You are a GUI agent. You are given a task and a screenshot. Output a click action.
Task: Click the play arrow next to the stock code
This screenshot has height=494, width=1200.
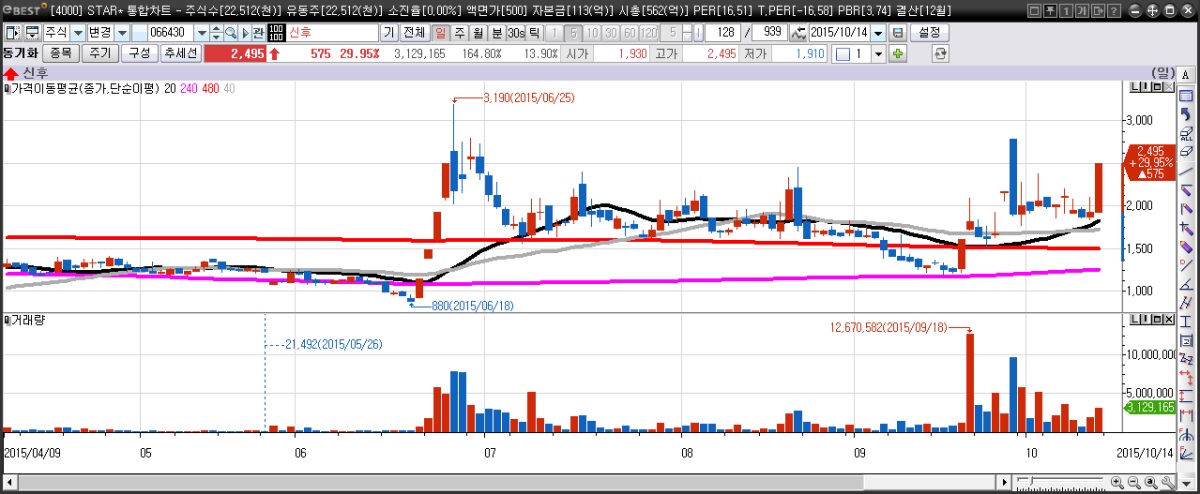pos(243,32)
